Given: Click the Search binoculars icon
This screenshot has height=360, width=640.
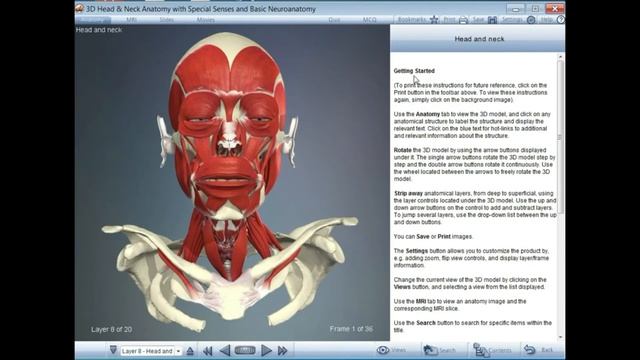Looking at the screenshot, I should [x=431, y=350].
